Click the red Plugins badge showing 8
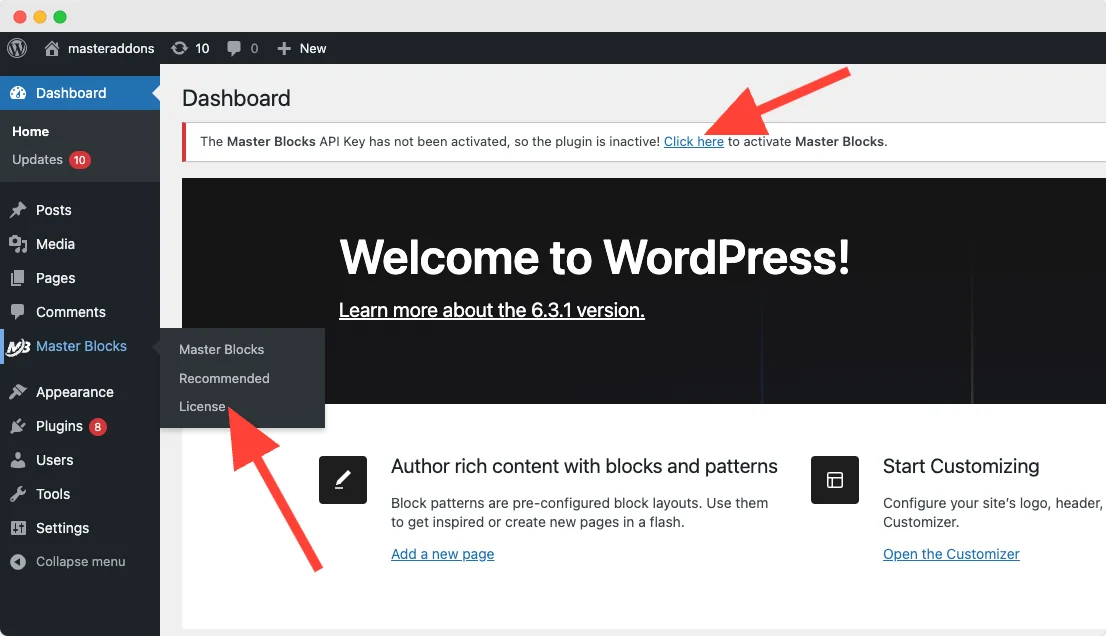 [97, 427]
